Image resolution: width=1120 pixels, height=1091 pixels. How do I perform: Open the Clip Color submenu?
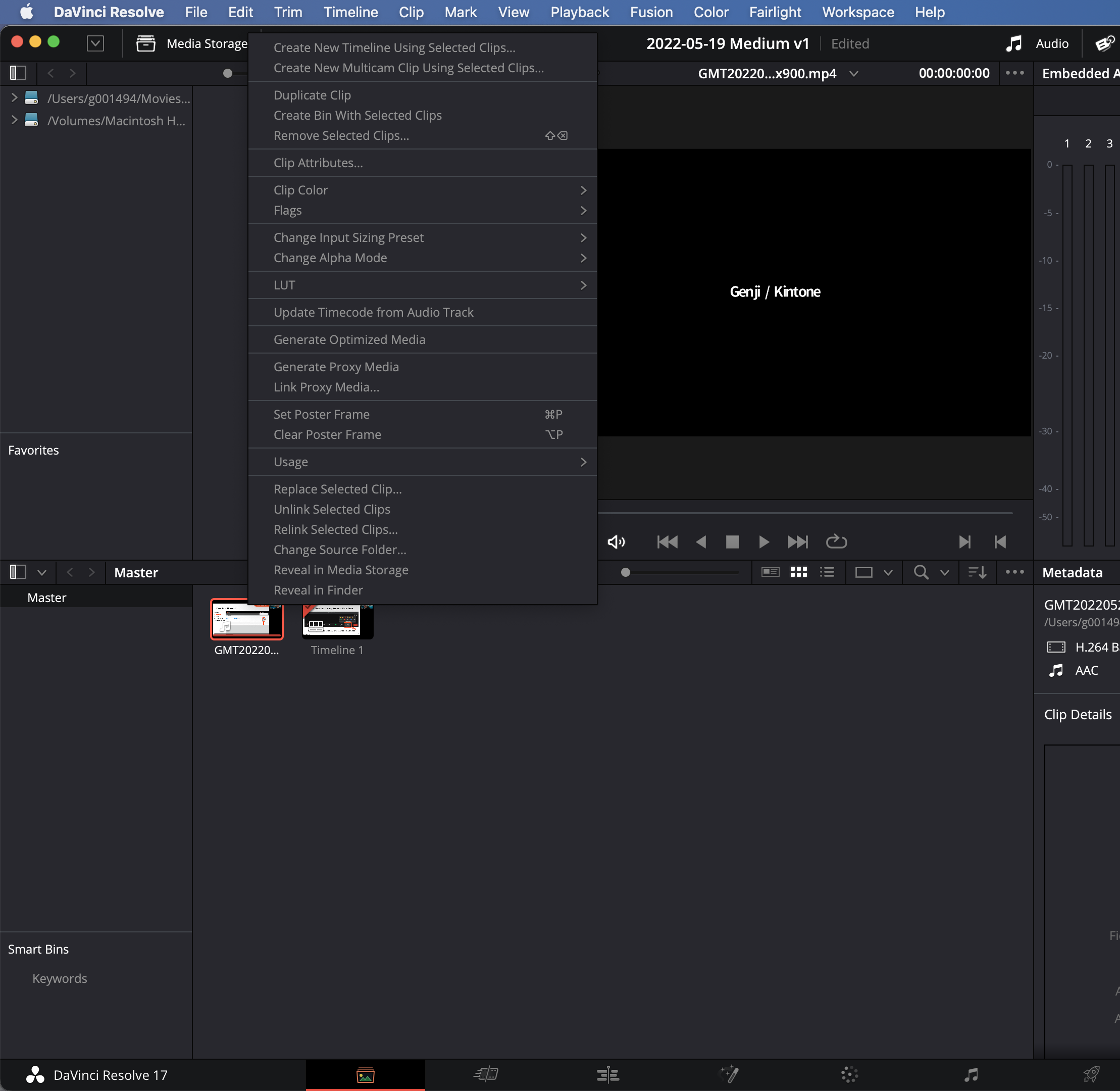click(x=422, y=190)
